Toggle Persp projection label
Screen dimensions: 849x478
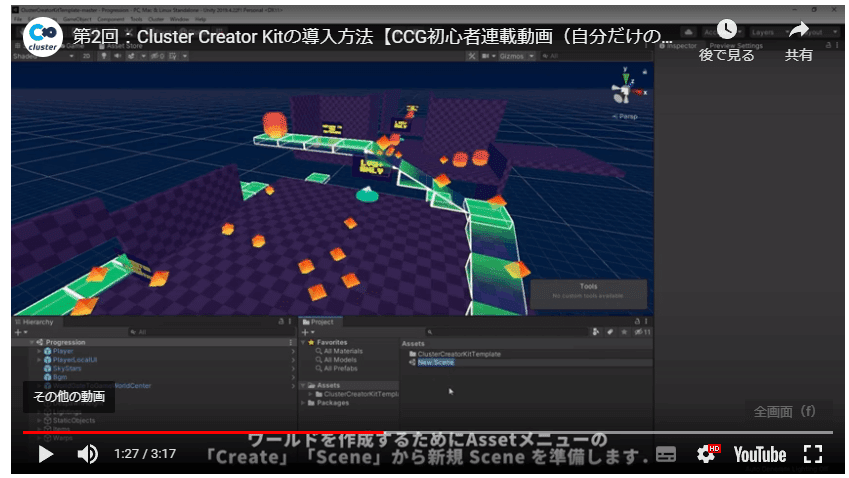tap(625, 116)
